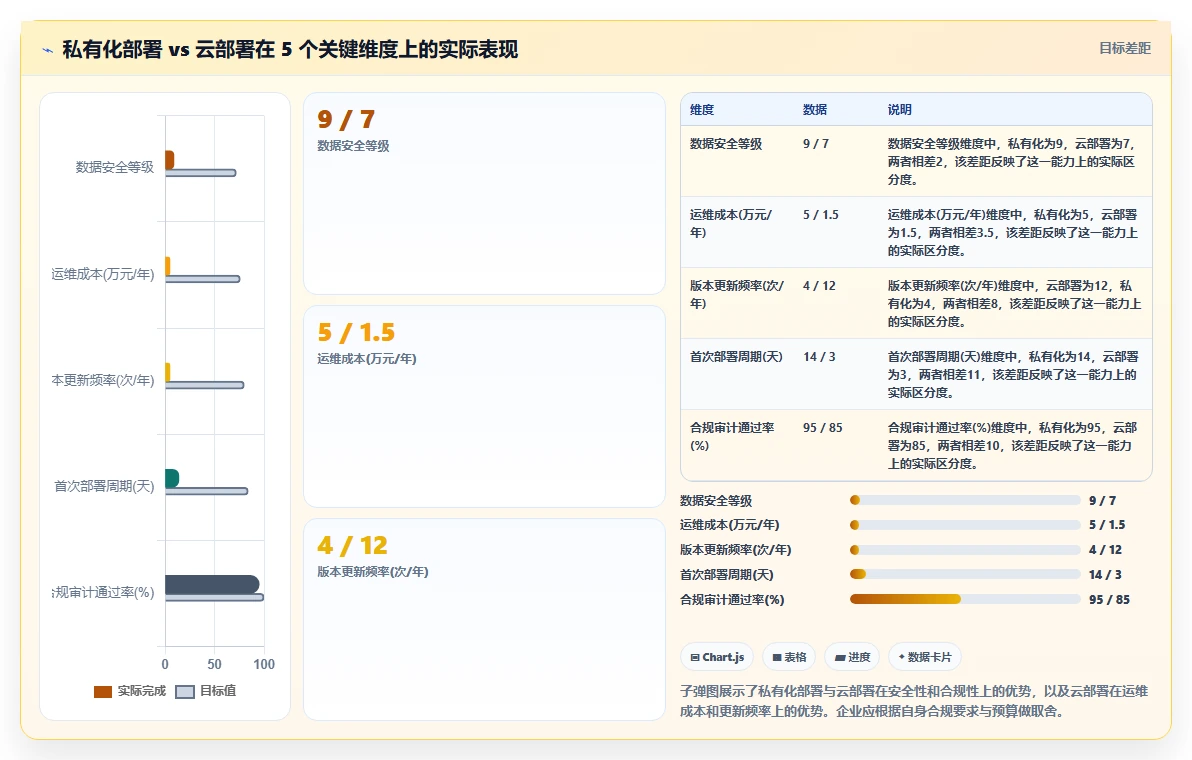Select the 进度 chip

click(x=852, y=657)
